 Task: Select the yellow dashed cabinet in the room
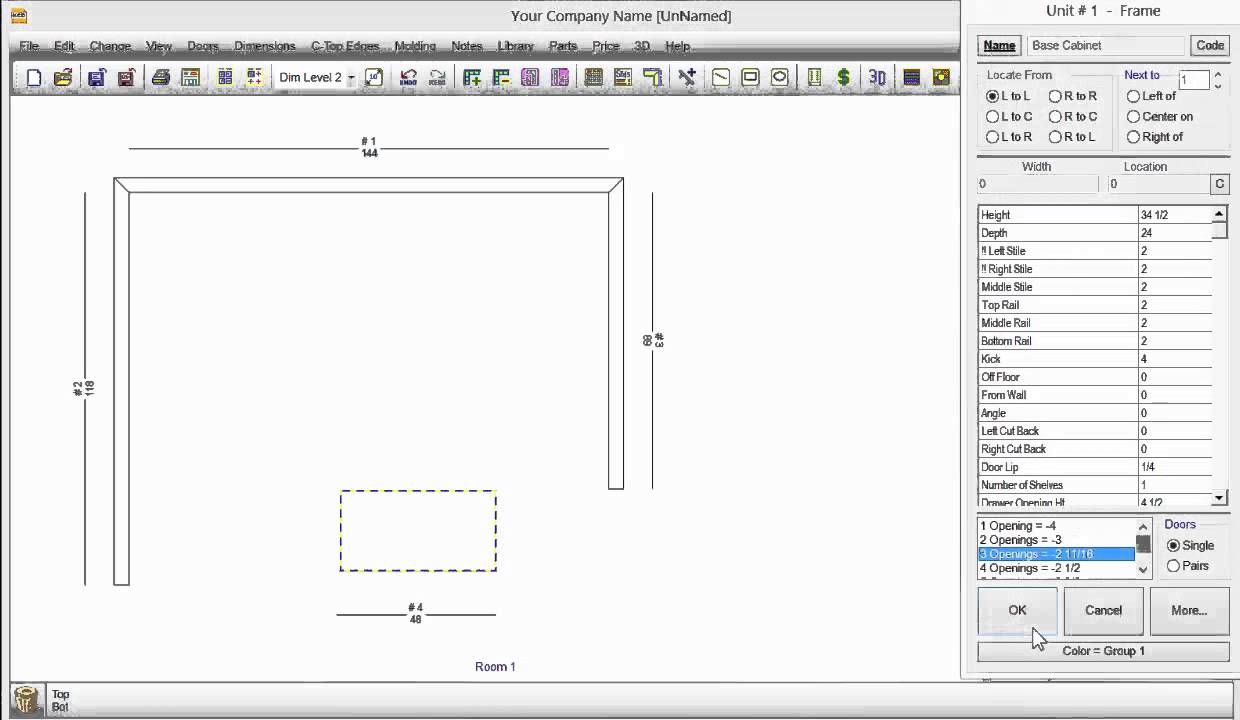click(418, 531)
